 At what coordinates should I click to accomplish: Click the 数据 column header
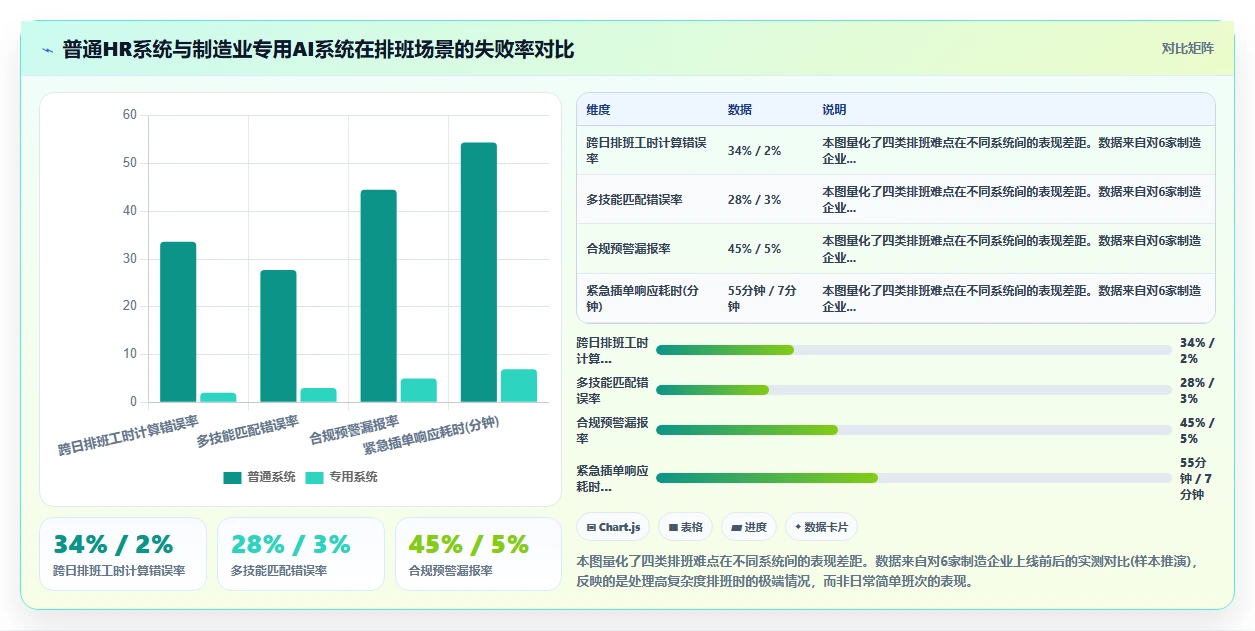pos(740,110)
